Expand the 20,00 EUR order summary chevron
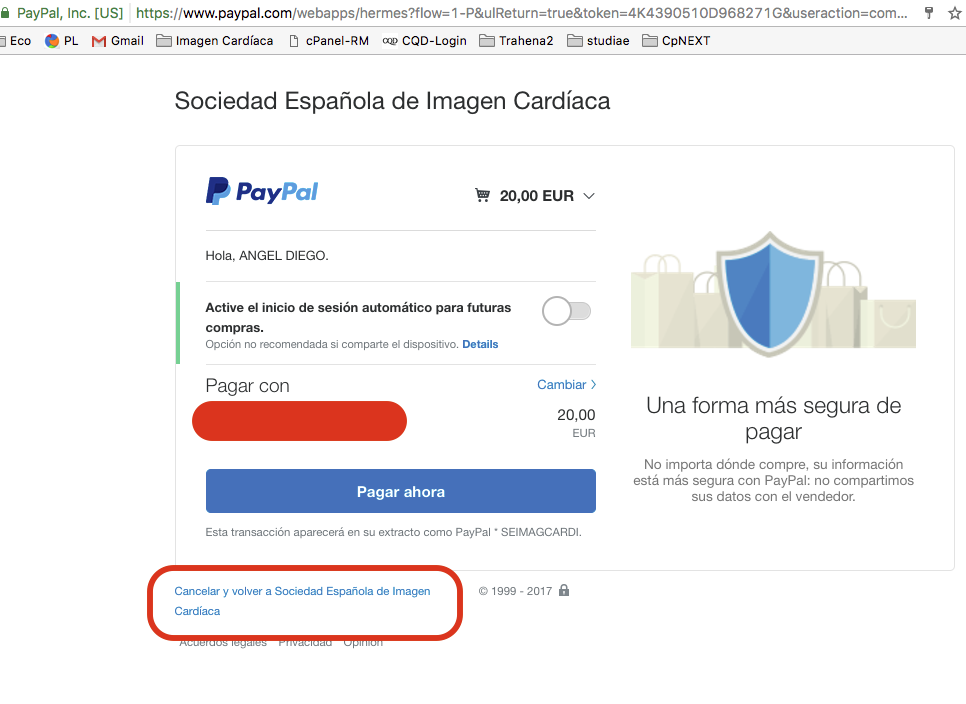Image resolution: width=966 pixels, height=704 pixels. coord(589,196)
